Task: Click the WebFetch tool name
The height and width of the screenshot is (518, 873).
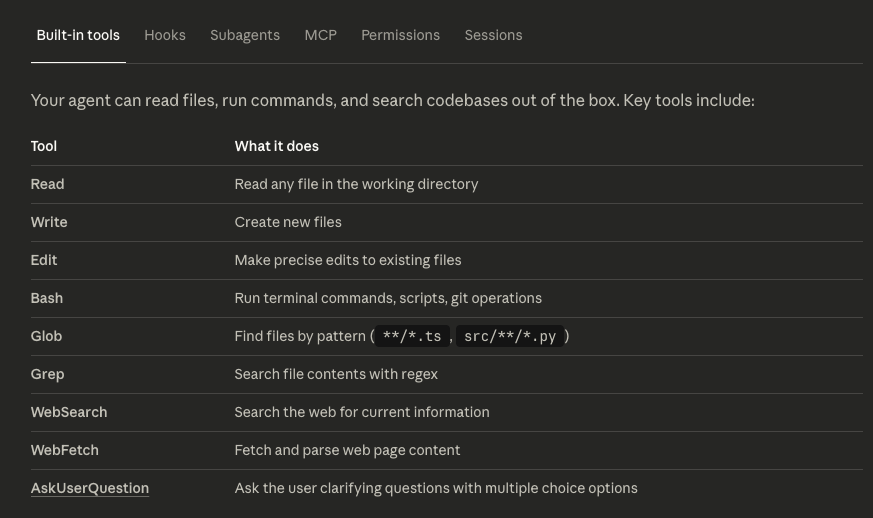Action: pyautogui.click(x=65, y=450)
